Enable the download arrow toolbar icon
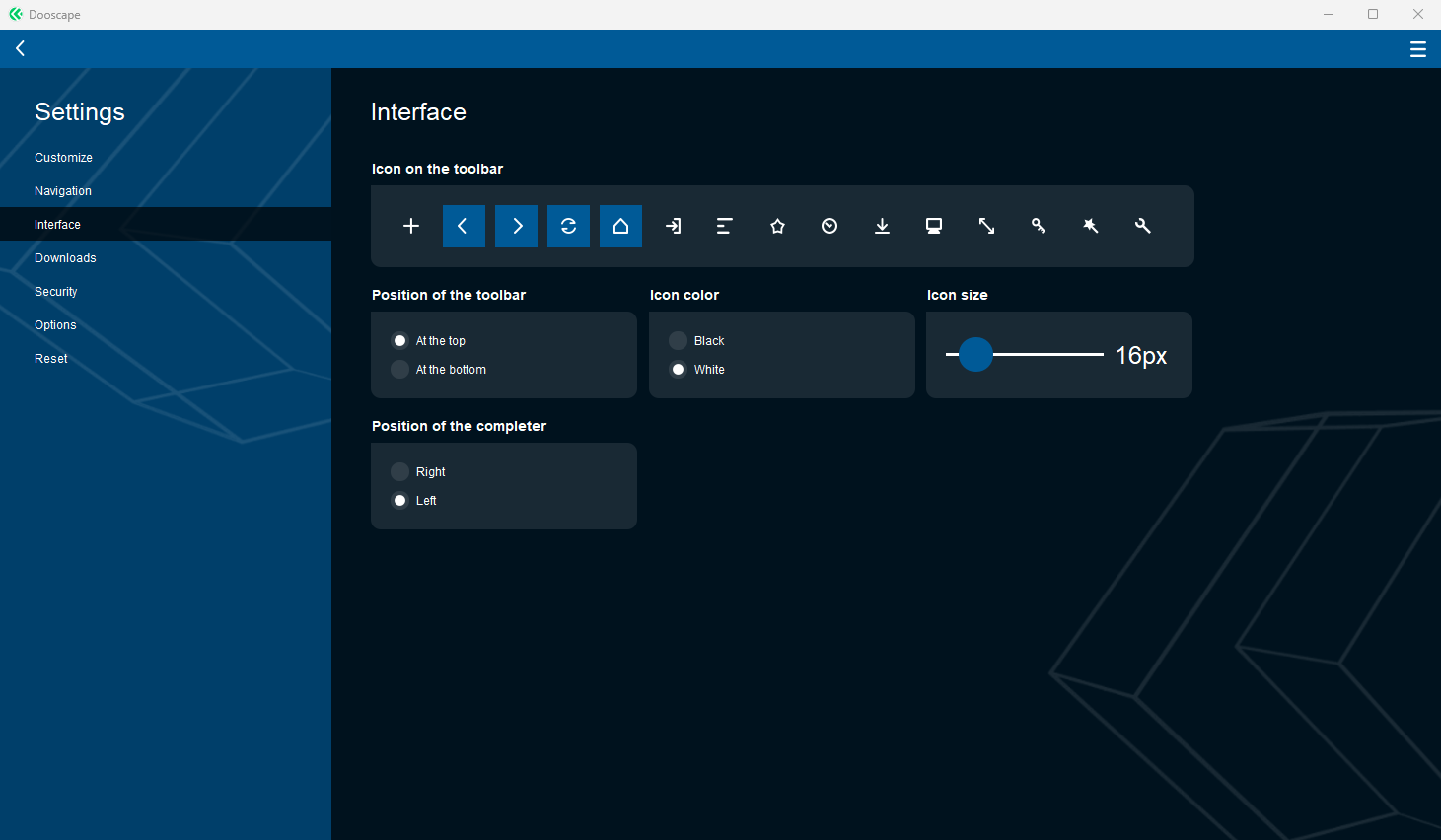The width and height of the screenshot is (1441, 840). pos(882,226)
